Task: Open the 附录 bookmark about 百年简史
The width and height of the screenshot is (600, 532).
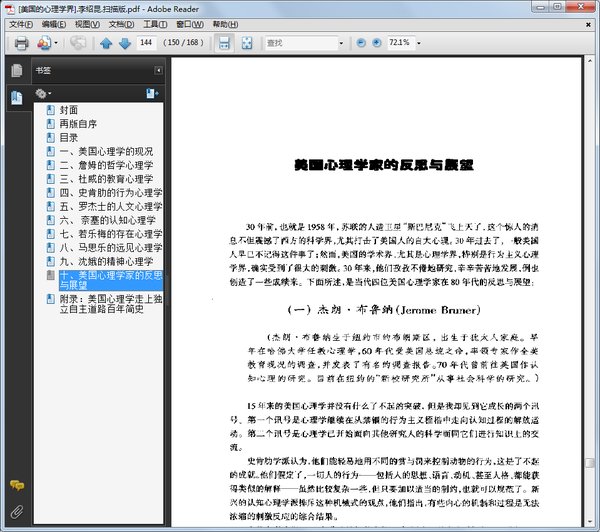Action: point(111,304)
